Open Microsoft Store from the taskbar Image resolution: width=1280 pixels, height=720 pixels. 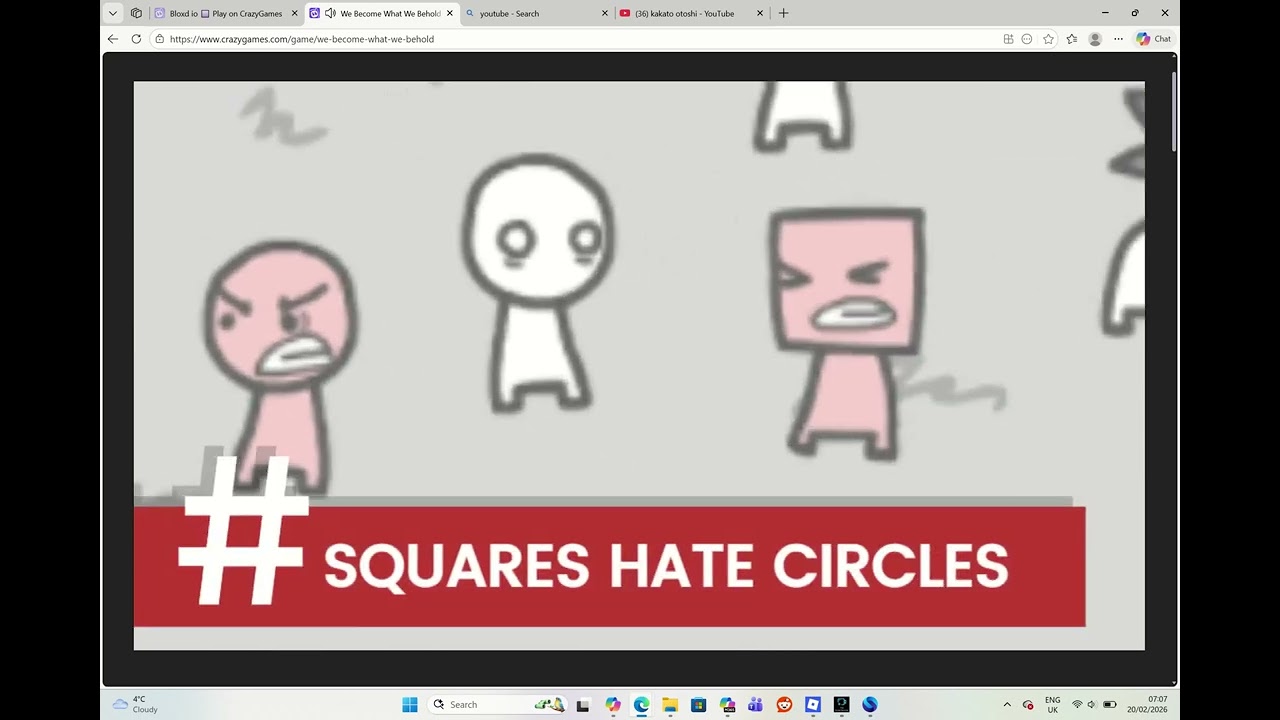[699, 704]
